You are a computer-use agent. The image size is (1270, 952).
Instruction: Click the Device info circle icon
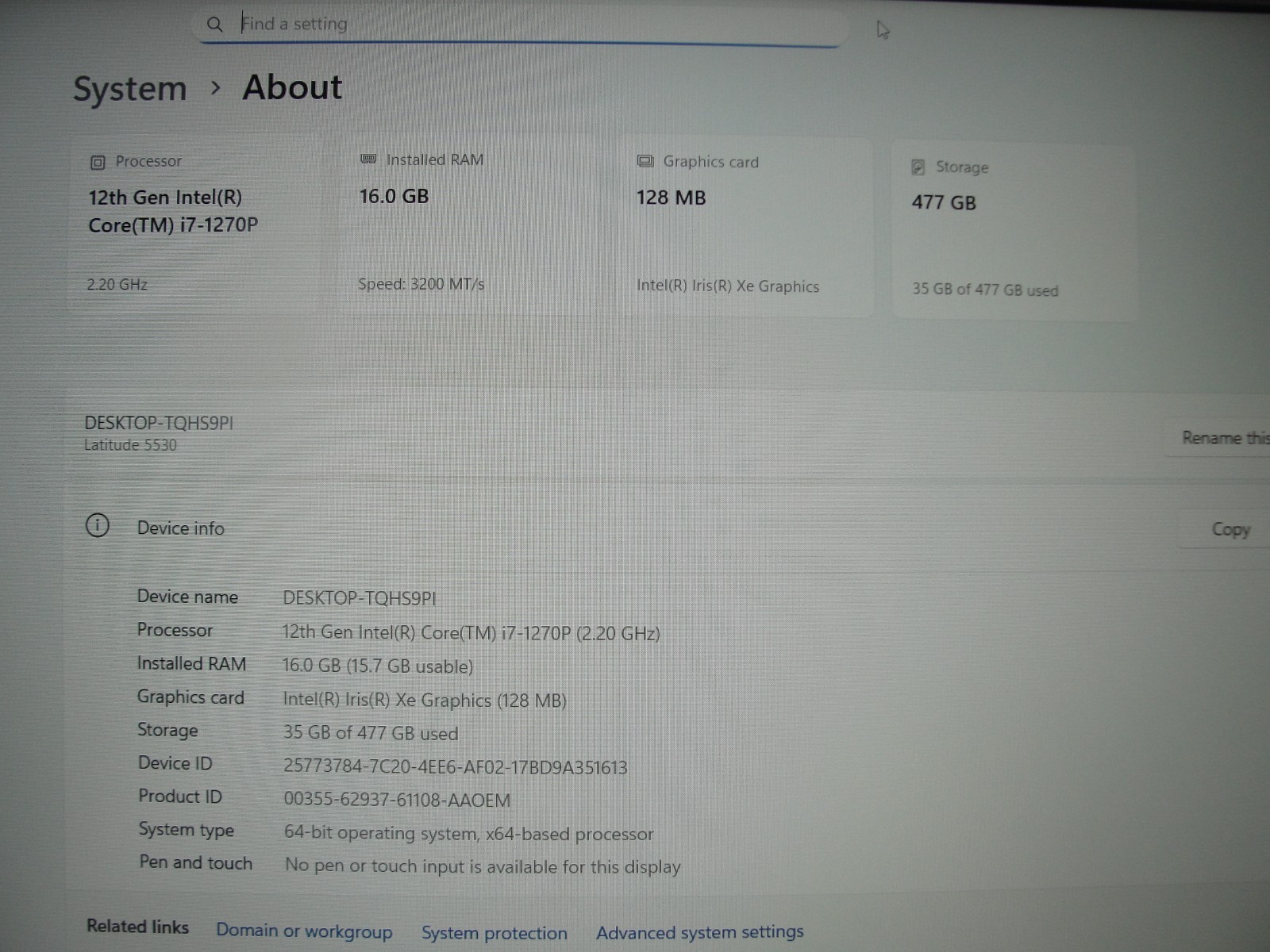(98, 525)
